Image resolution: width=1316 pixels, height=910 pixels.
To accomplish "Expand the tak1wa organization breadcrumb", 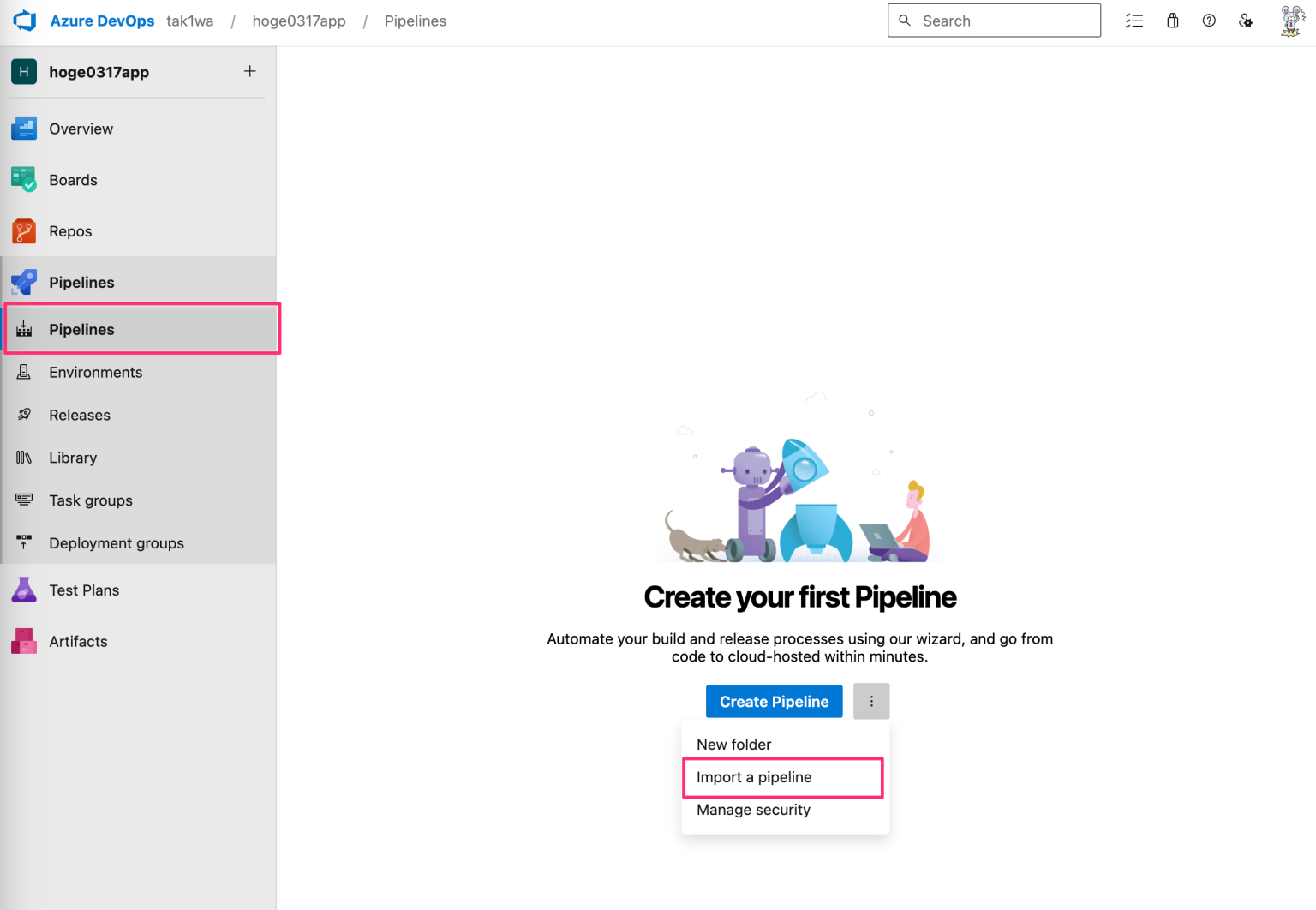I will (189, 21).
